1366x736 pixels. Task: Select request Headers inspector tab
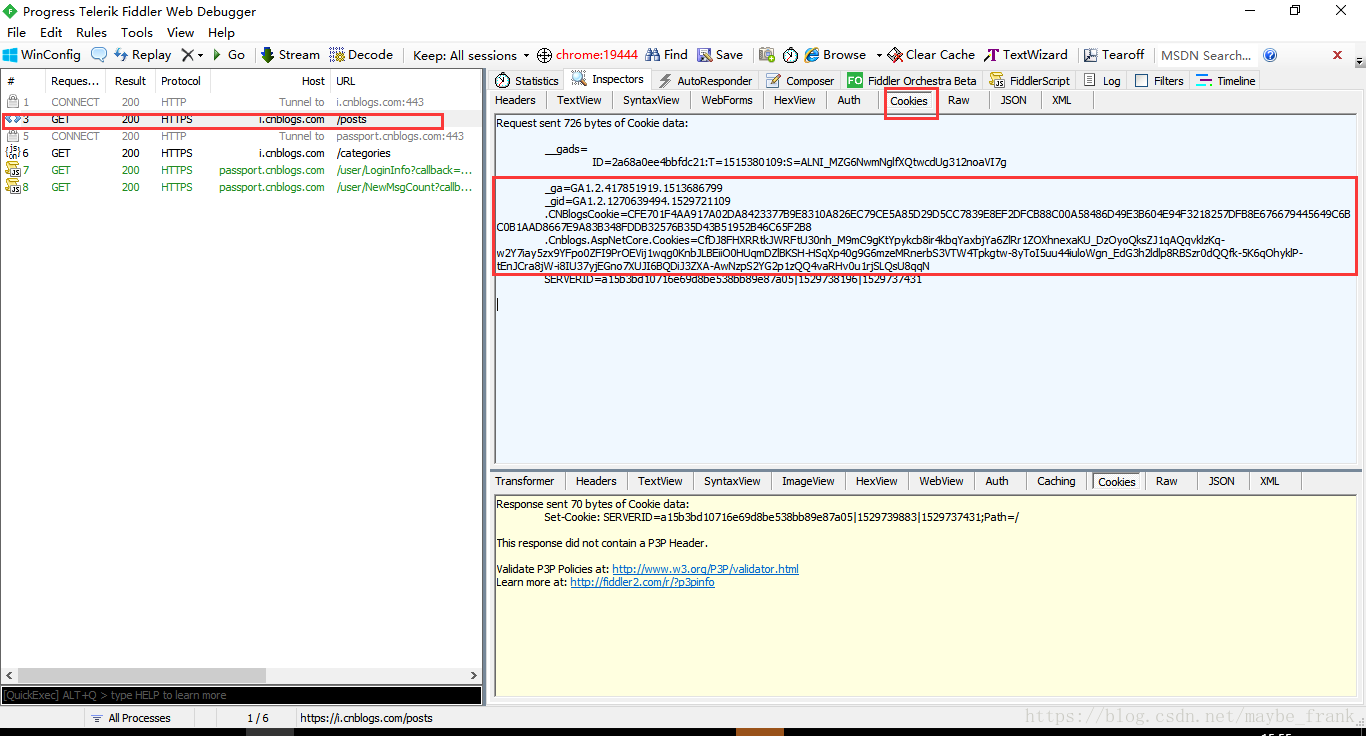(x=515, y=100)
